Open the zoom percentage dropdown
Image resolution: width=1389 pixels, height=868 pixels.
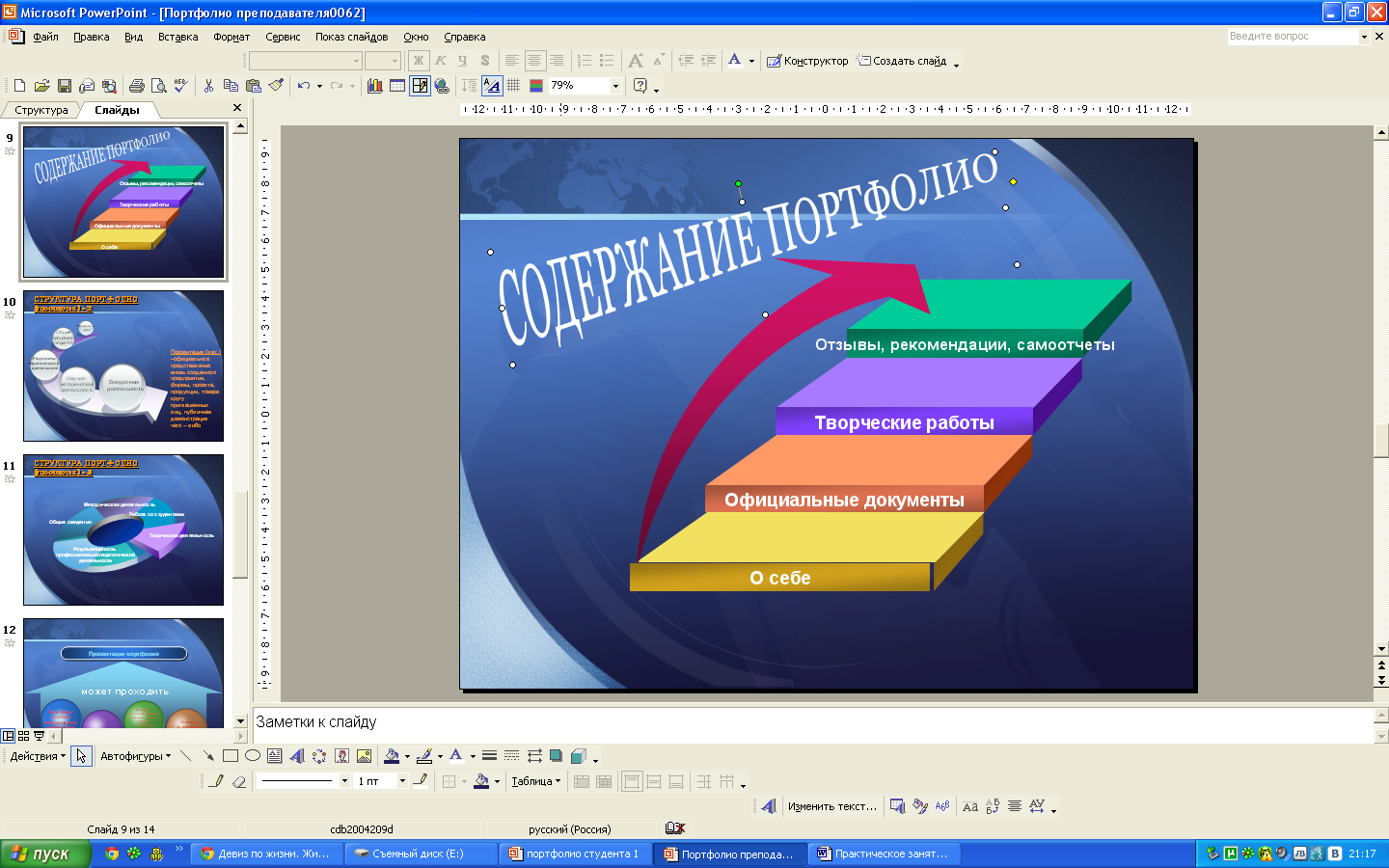pyautogui.click(x=615, y=86)
